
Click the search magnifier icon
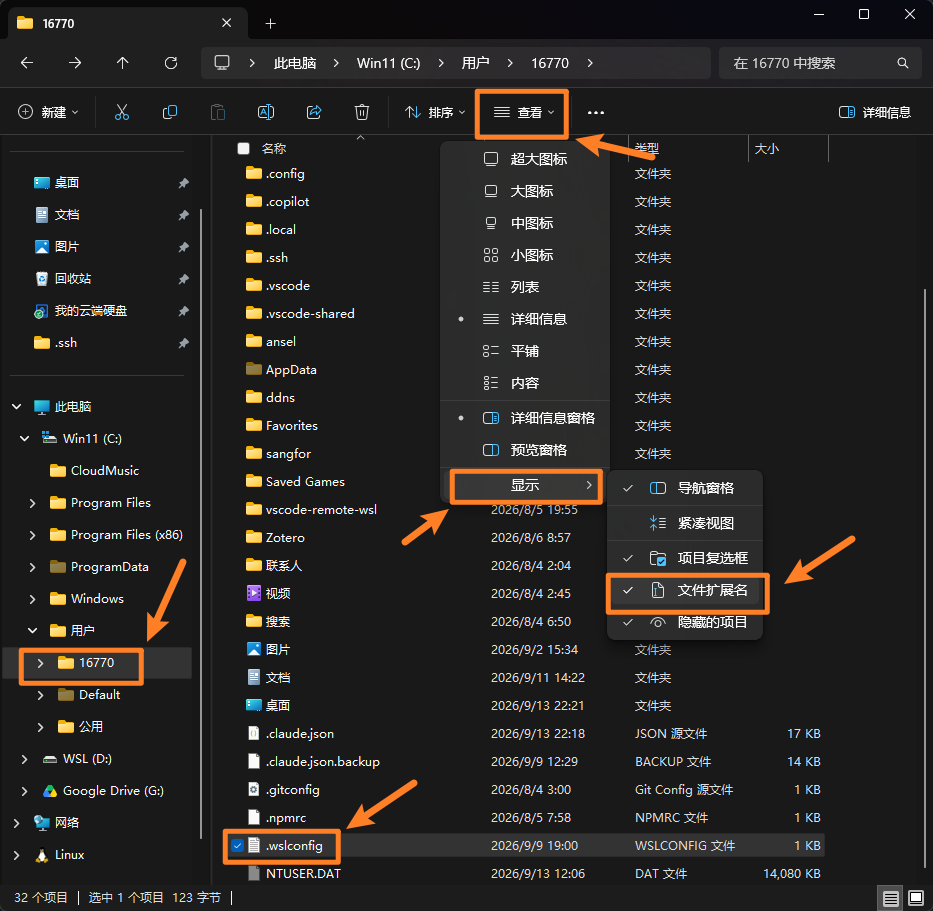tap(903, 63)
